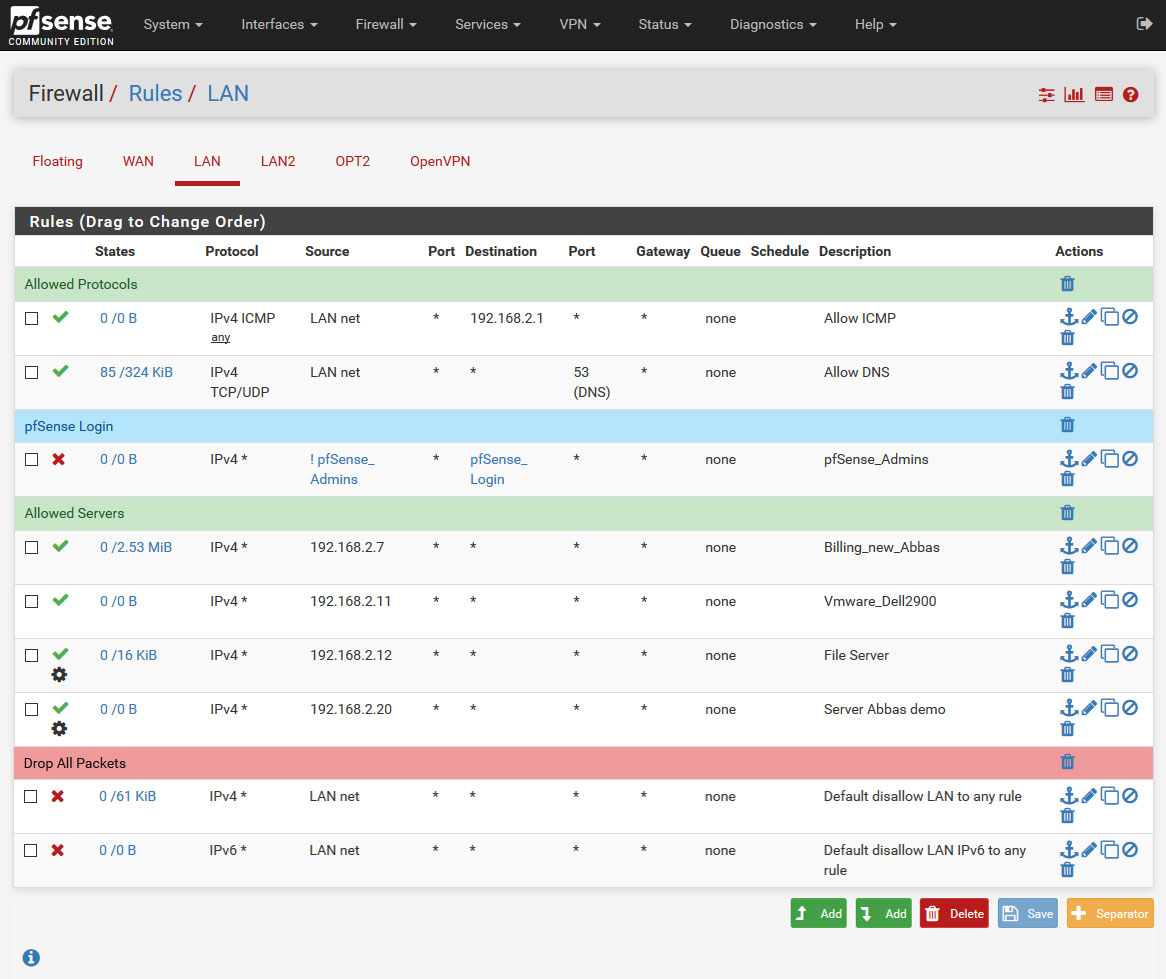Open pfSense_Login destination alias link

pyautogui.click(x=498, y=469)
